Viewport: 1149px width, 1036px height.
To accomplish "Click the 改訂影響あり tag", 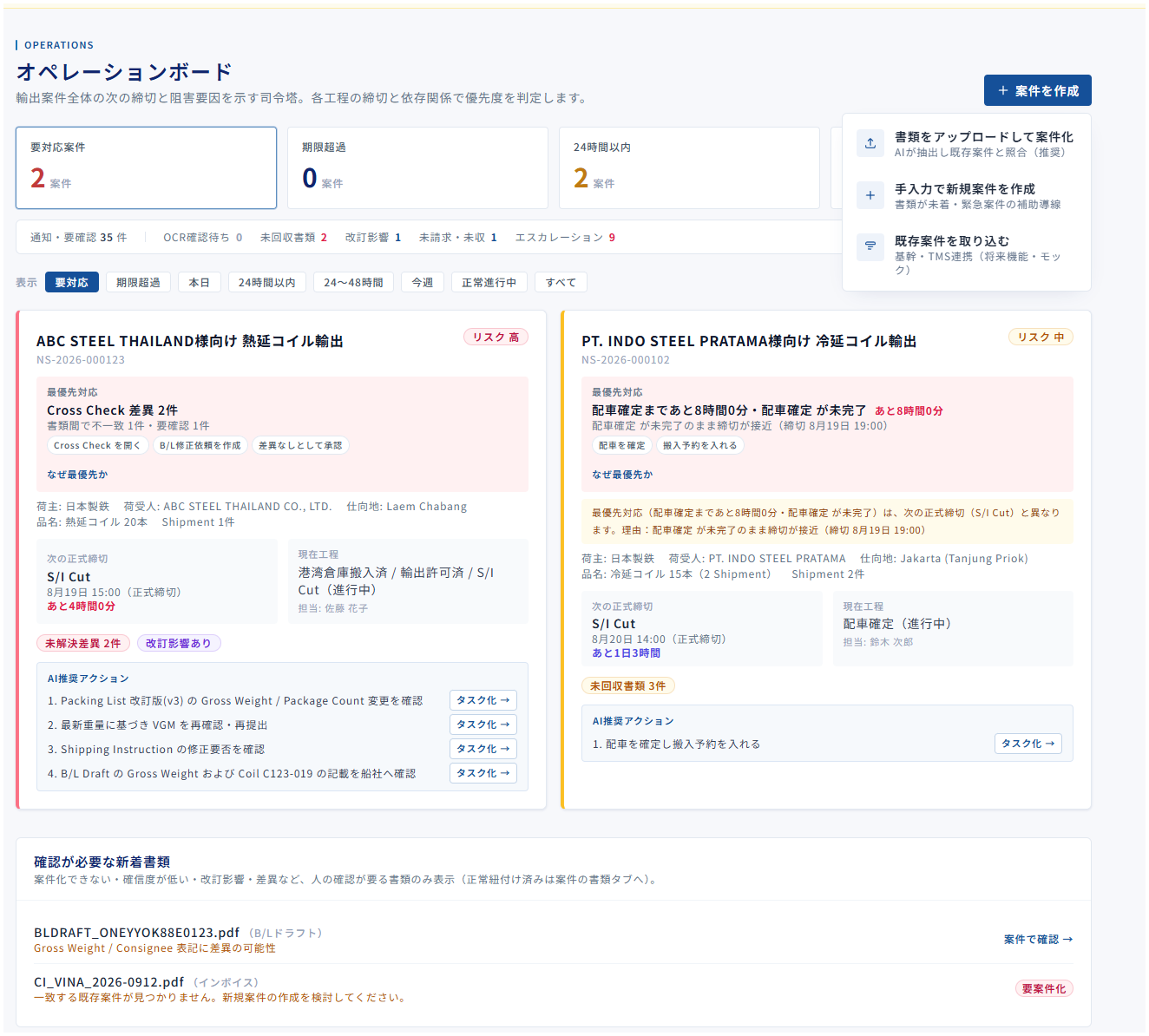I will click(179, 643).
